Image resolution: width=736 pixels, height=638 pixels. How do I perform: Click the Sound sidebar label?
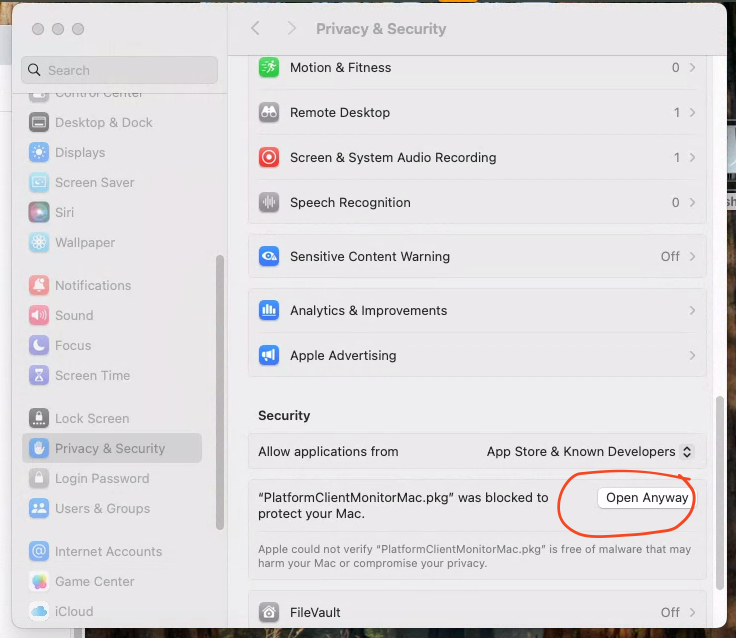(x=74, y=315)
